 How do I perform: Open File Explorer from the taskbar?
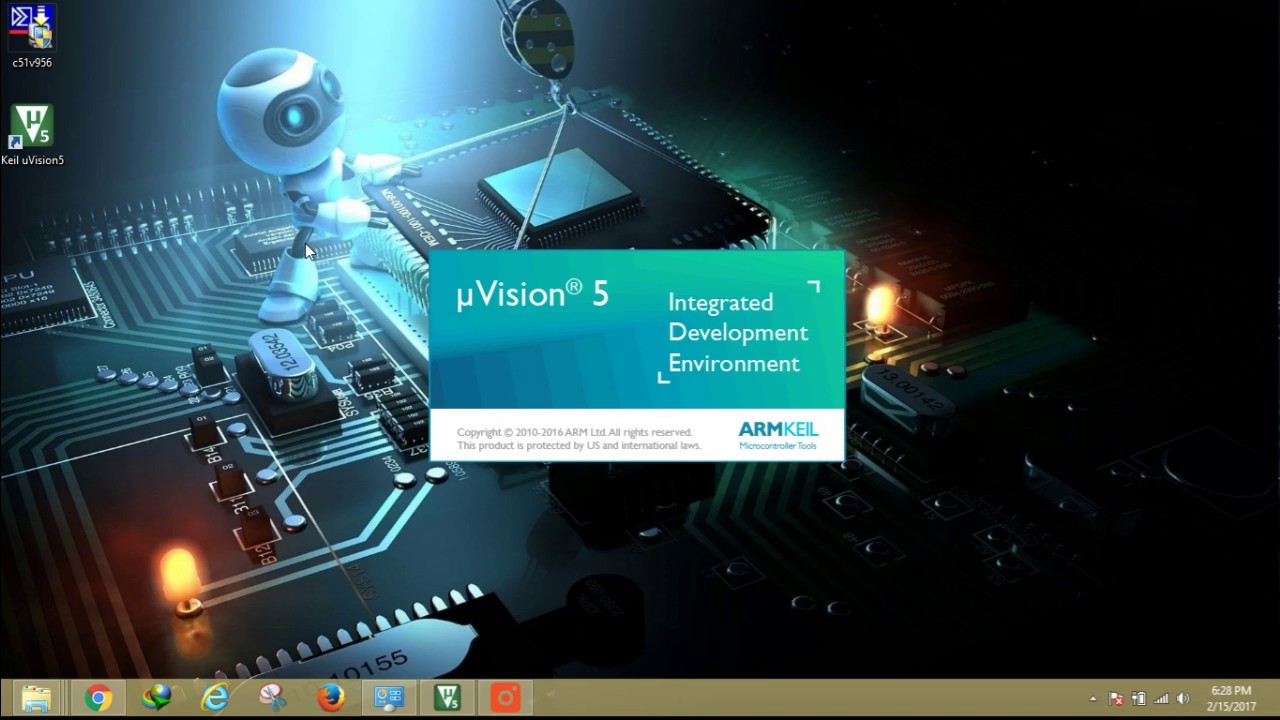click(x=36, y=697)
